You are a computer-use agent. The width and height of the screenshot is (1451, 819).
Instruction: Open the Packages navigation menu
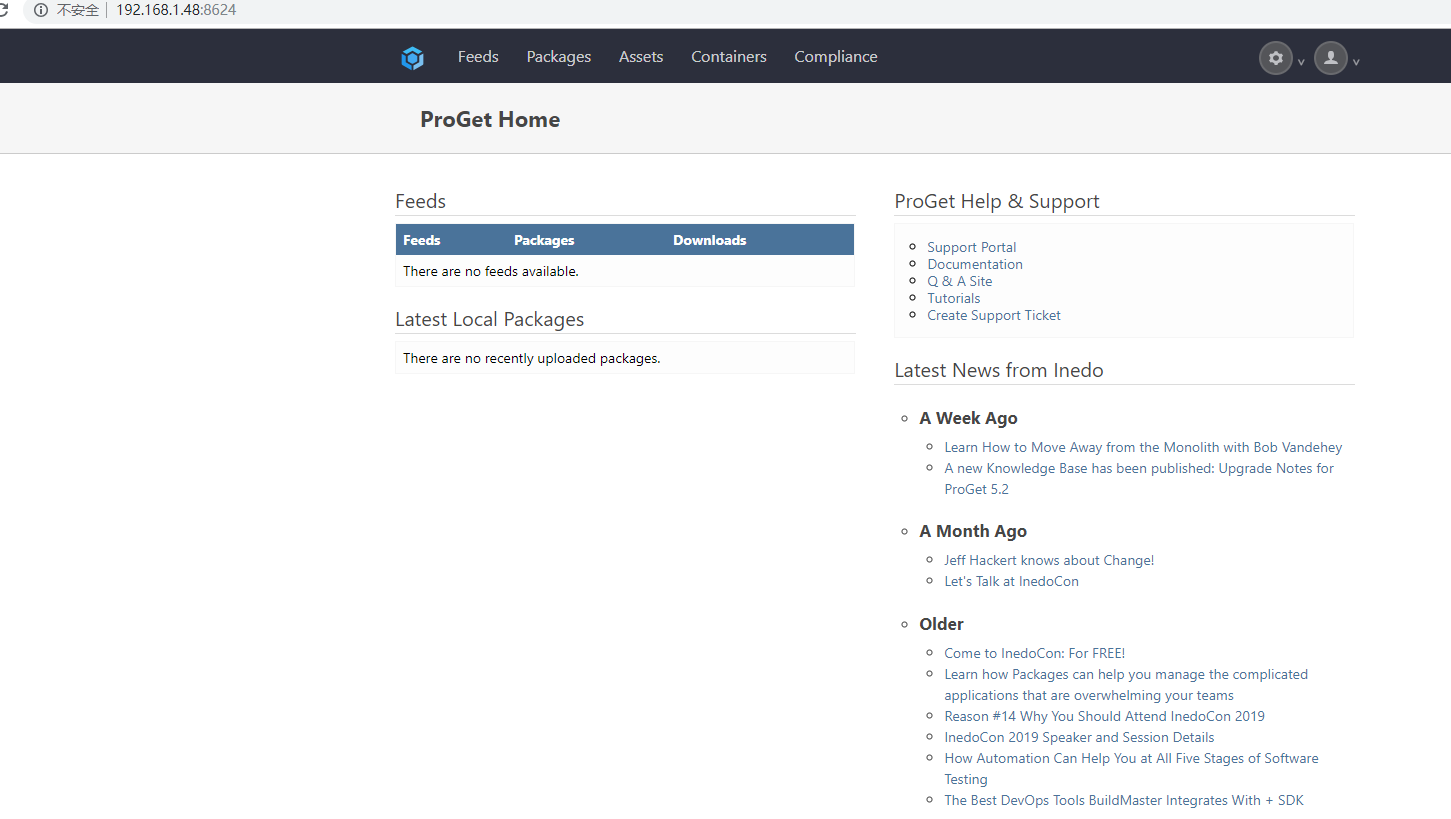[559, 57]
